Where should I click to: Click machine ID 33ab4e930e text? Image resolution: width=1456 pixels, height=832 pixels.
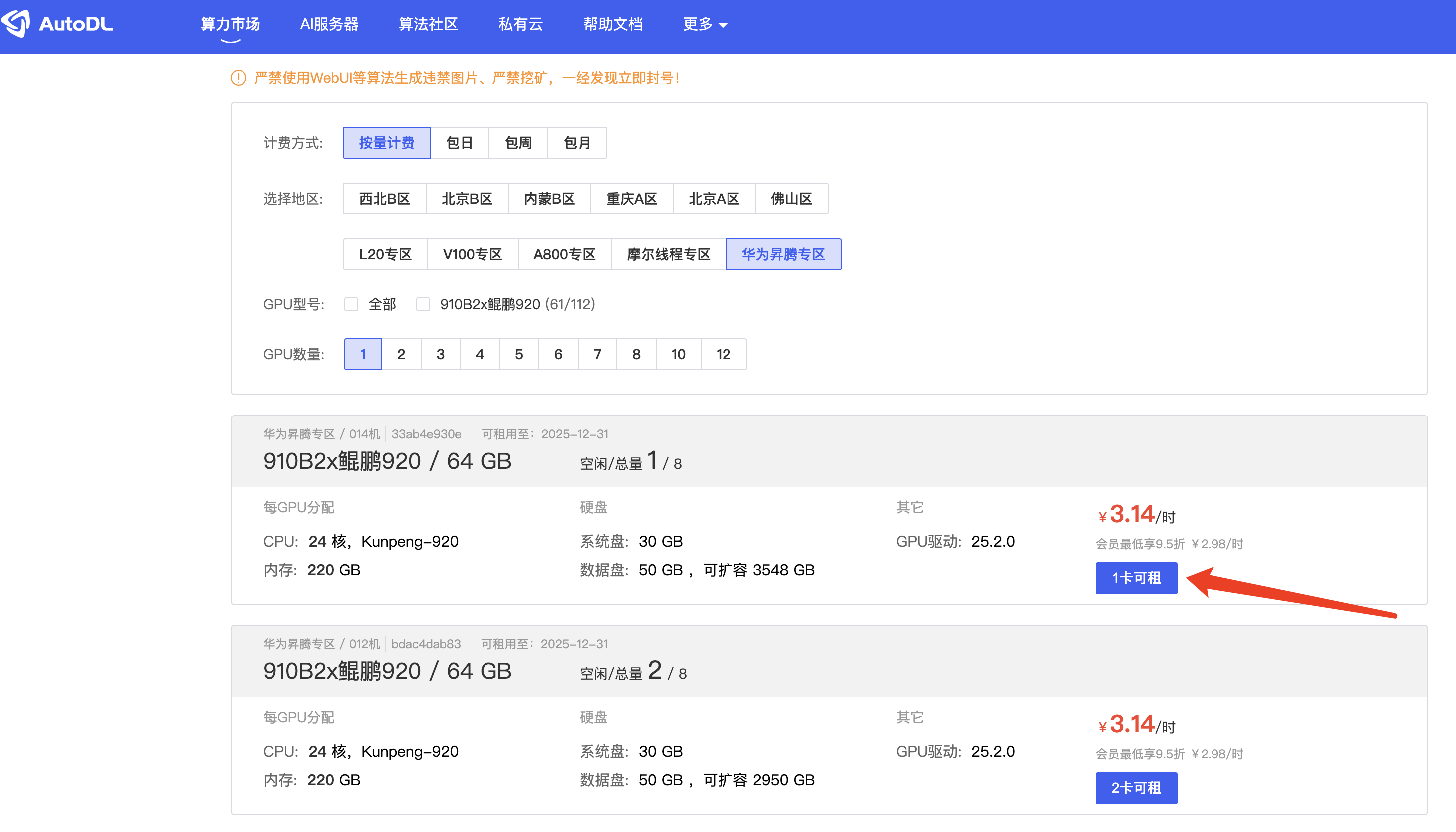click(x=426, y=434)
